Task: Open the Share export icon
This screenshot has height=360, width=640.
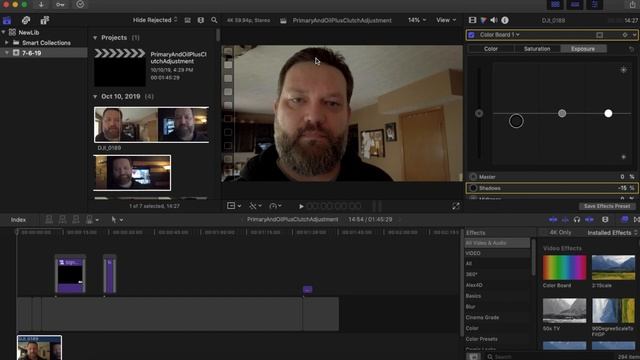Action: (632, 4)
